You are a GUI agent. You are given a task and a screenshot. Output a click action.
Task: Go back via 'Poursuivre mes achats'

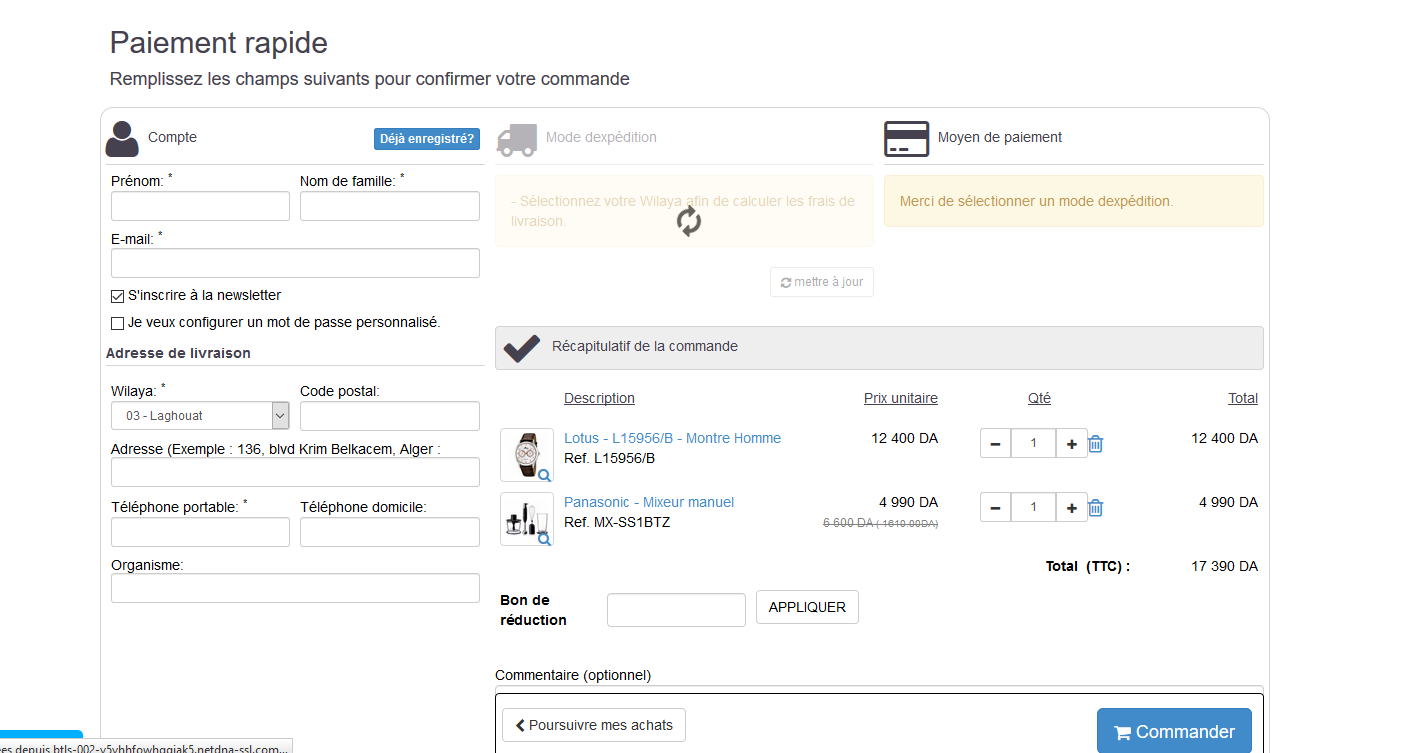pyautogui.click(x=594, y=725)
